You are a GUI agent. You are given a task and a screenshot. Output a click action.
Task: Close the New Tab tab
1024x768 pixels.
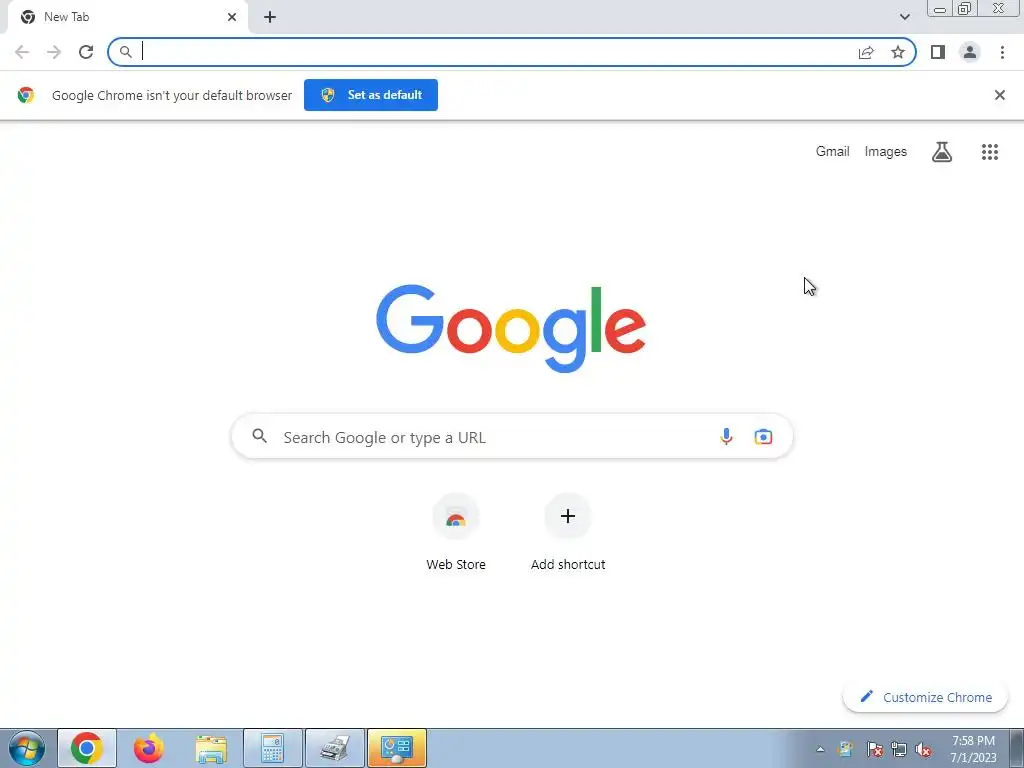coord(232,17)
